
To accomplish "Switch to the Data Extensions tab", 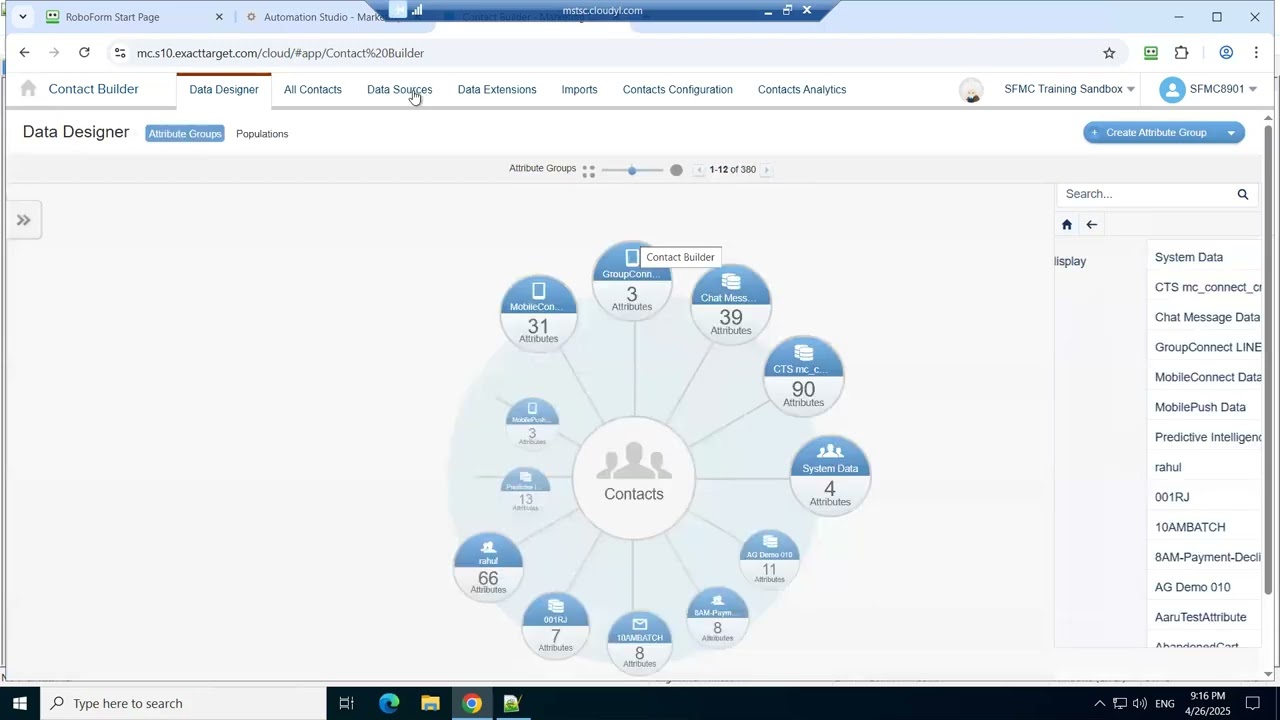I will pyautogui.click(x=497, y=90).
